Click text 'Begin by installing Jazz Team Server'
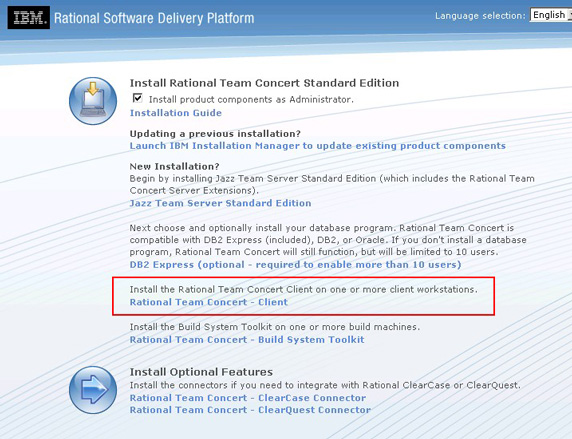Screen dimensions: 572x439 [x=214, y=178]
